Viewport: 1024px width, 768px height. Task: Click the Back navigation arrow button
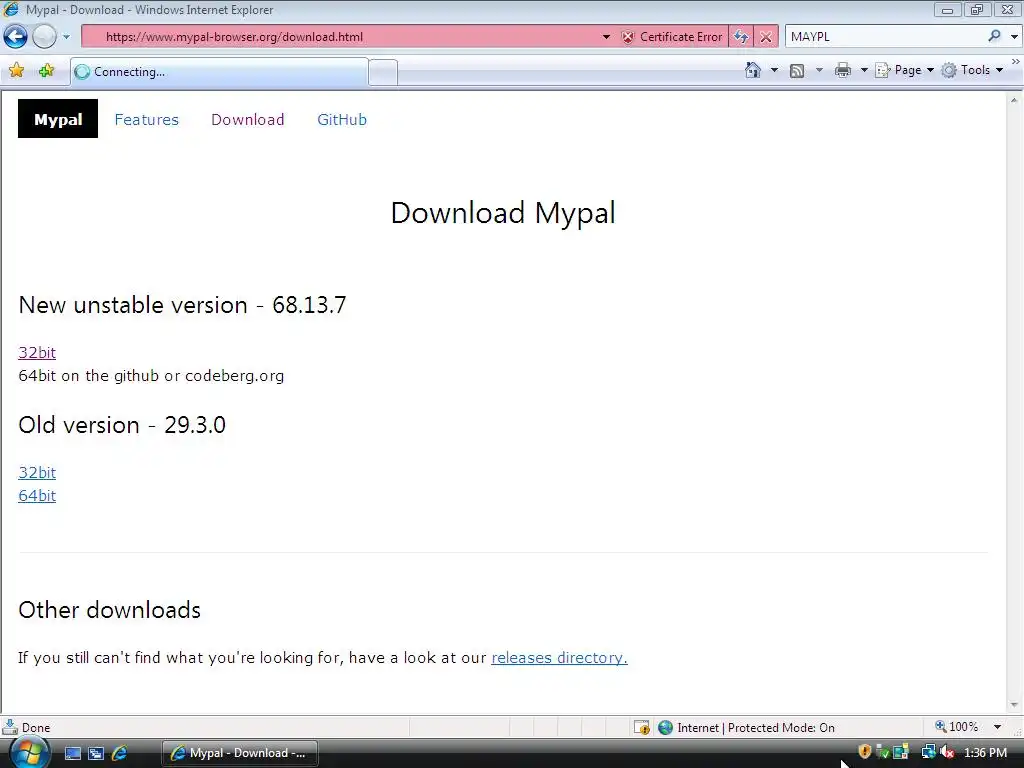point(16,37)
